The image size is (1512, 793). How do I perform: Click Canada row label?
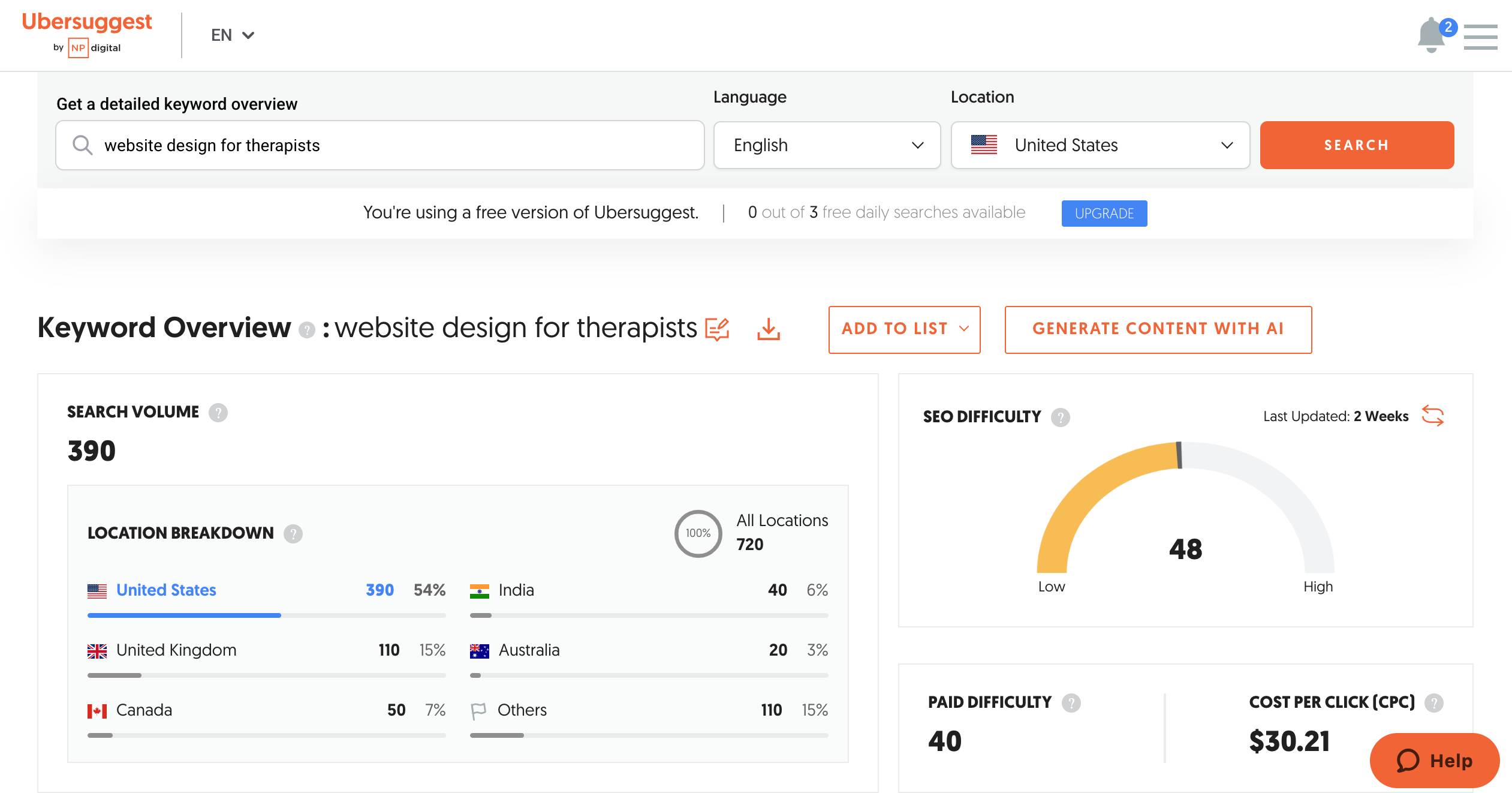click(x=144, y=710)
